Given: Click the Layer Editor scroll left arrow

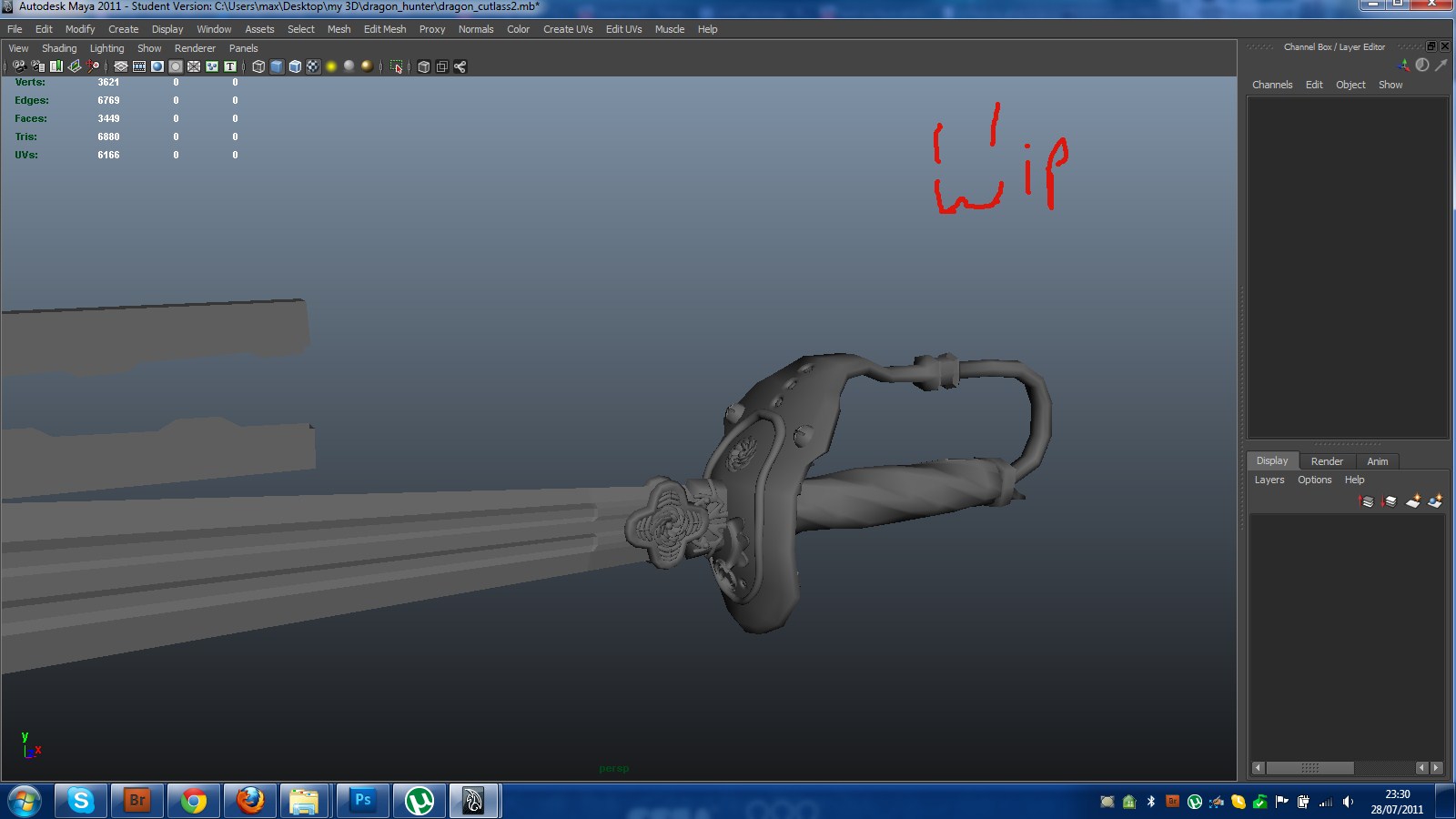Looking at the screenshot, I should (x=1259, y=768).
